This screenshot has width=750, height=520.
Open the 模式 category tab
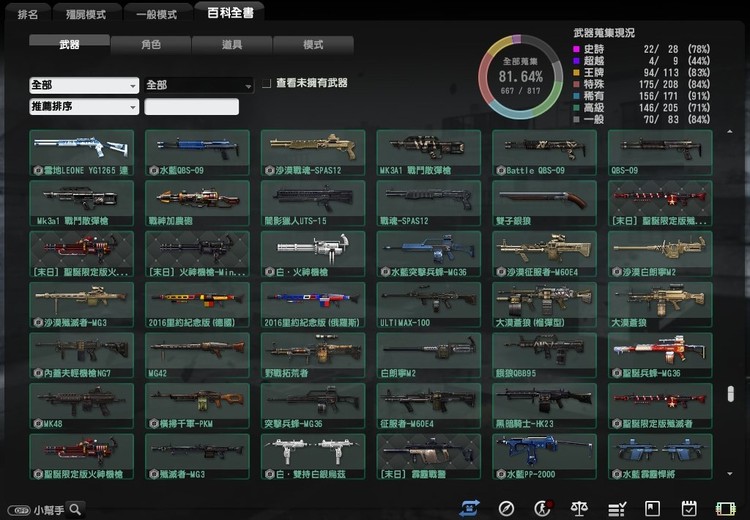click(x=313, y=44)
